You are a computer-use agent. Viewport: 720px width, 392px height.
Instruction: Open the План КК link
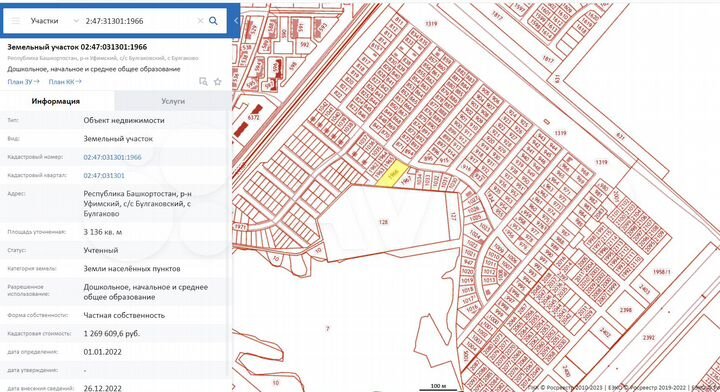[x=65, y=82]
